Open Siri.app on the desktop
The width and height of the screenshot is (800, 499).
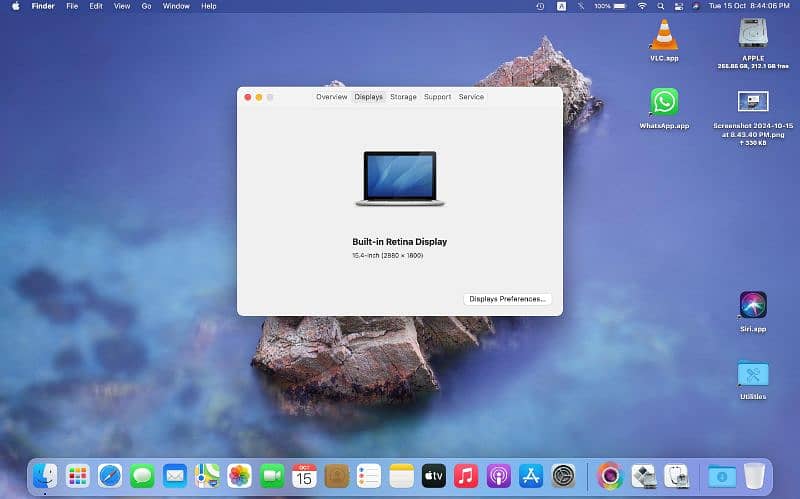752,304
